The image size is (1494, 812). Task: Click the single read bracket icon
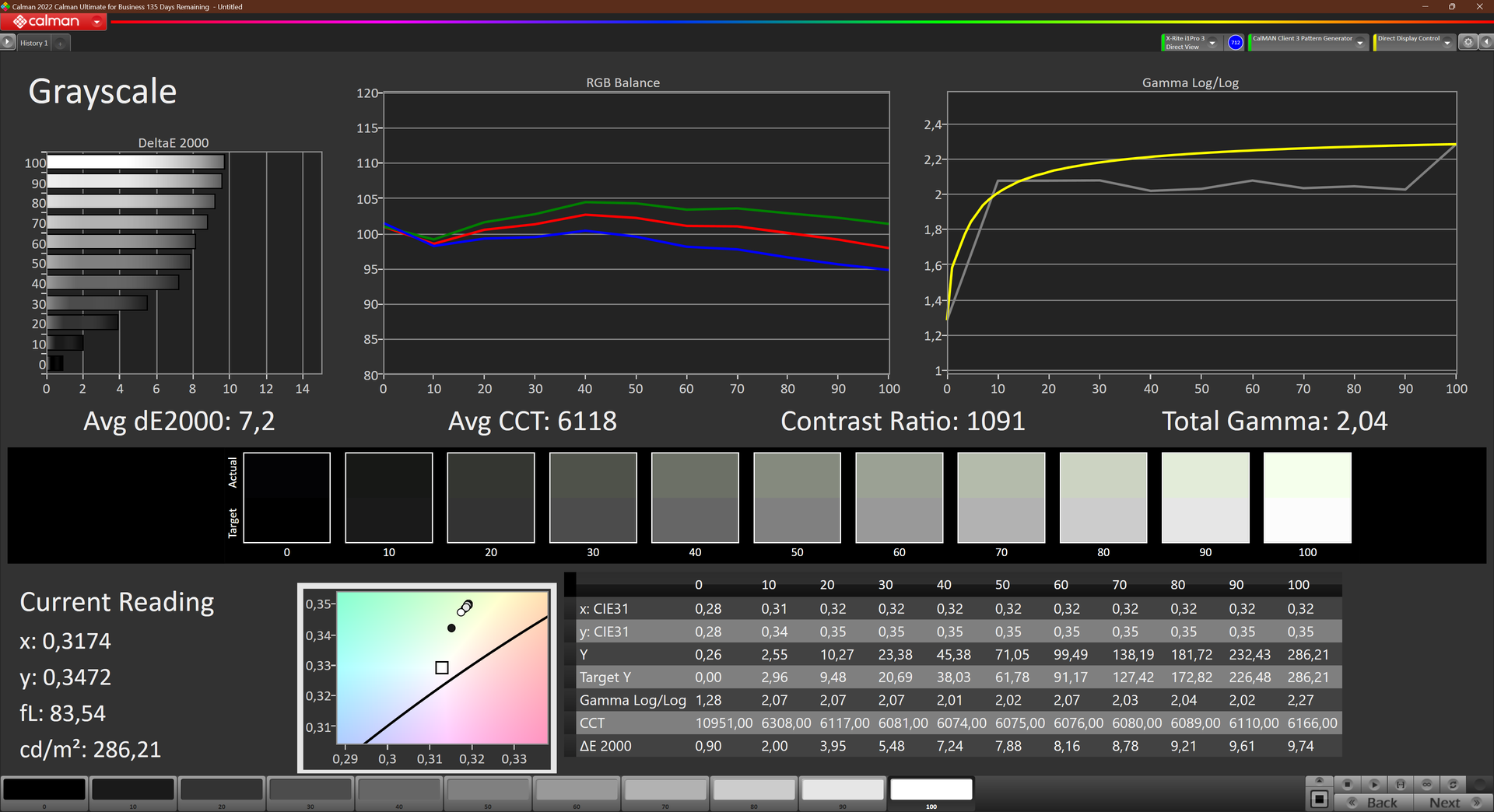tap(1401, 784)
